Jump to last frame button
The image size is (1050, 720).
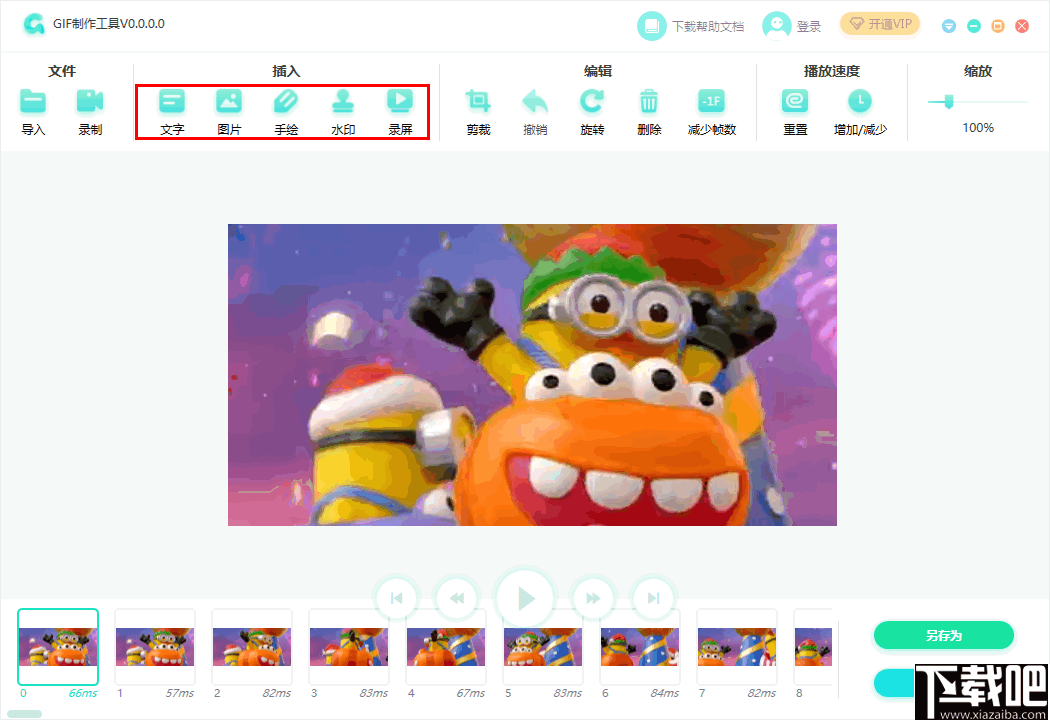(x=654, y=598)
